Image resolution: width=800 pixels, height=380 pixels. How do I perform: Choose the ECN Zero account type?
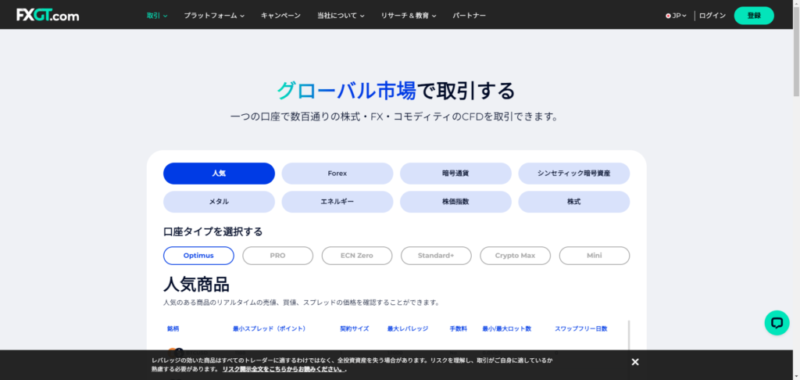coord(357,256)
